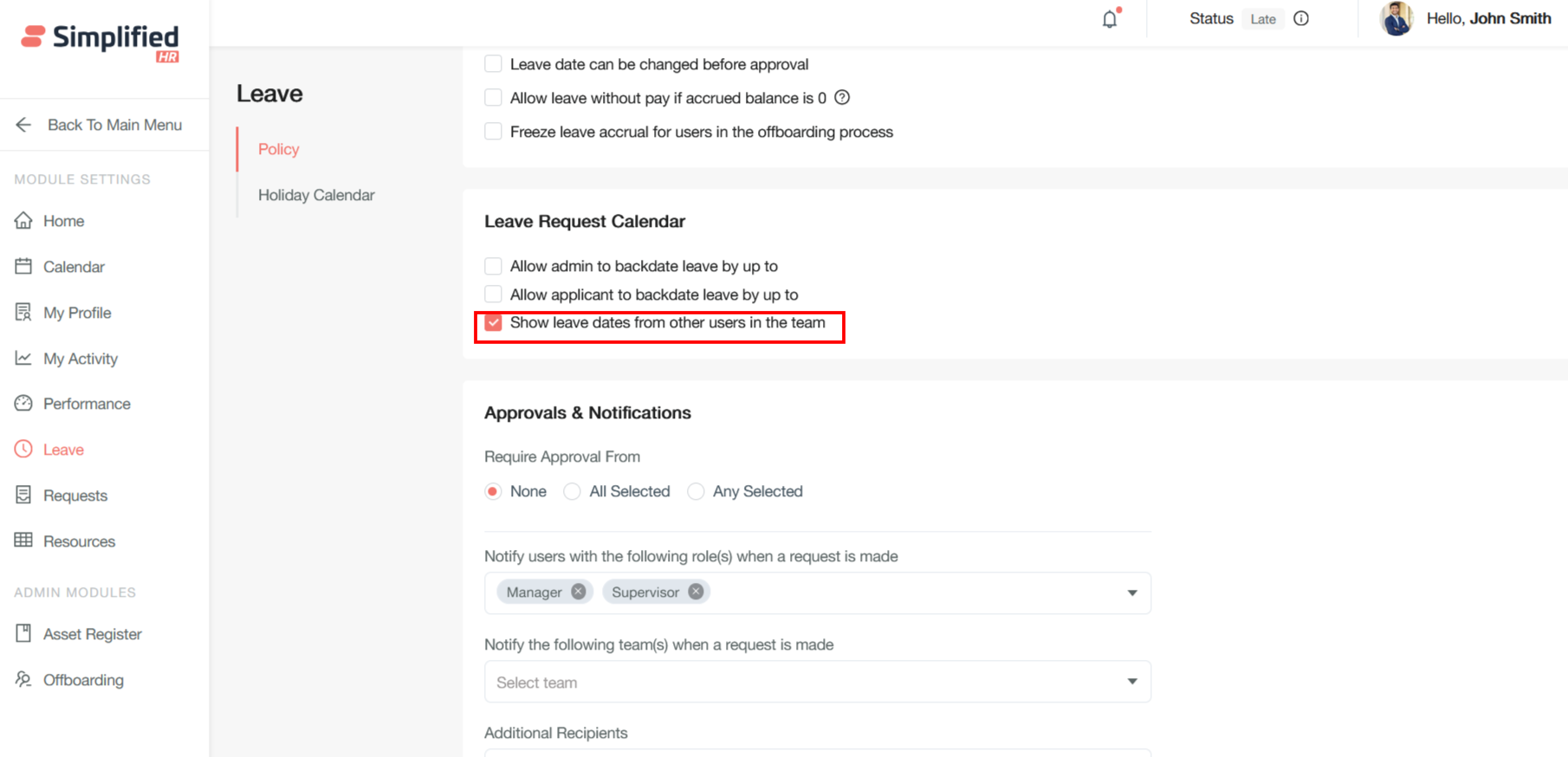The height and width of the screenshot is (757, 1568).
Task: Remove the Manager role tag
Action: [x=579, y=592]
